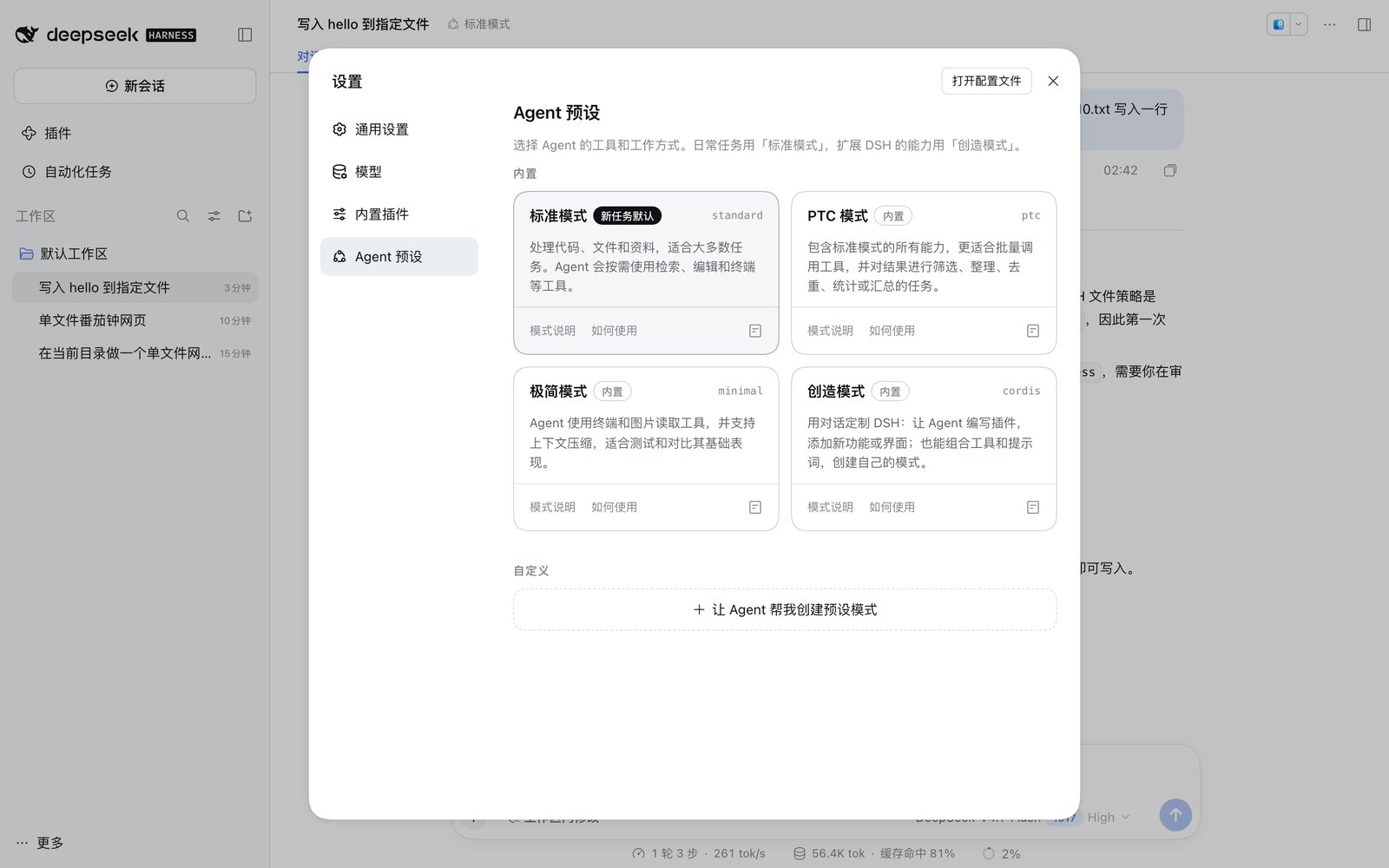
Task: Collapse the left sidebar panel icon
Action: (x=245, y=35)
